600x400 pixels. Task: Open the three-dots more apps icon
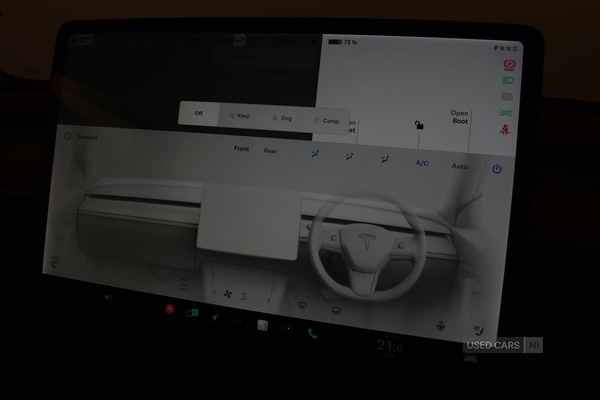(x=238, y=321)
